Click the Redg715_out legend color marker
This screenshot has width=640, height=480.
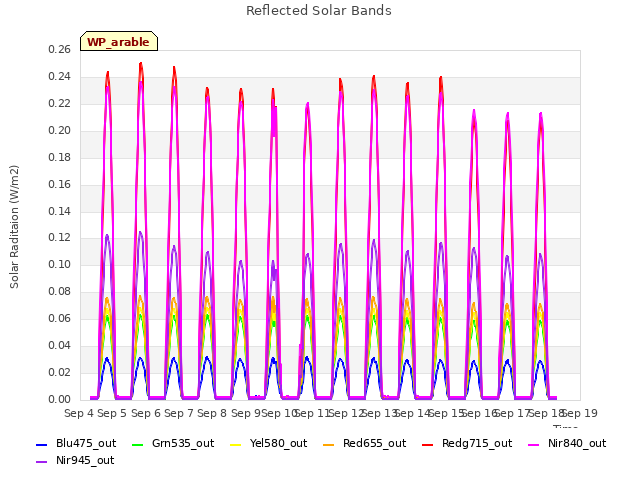(427, 445)
